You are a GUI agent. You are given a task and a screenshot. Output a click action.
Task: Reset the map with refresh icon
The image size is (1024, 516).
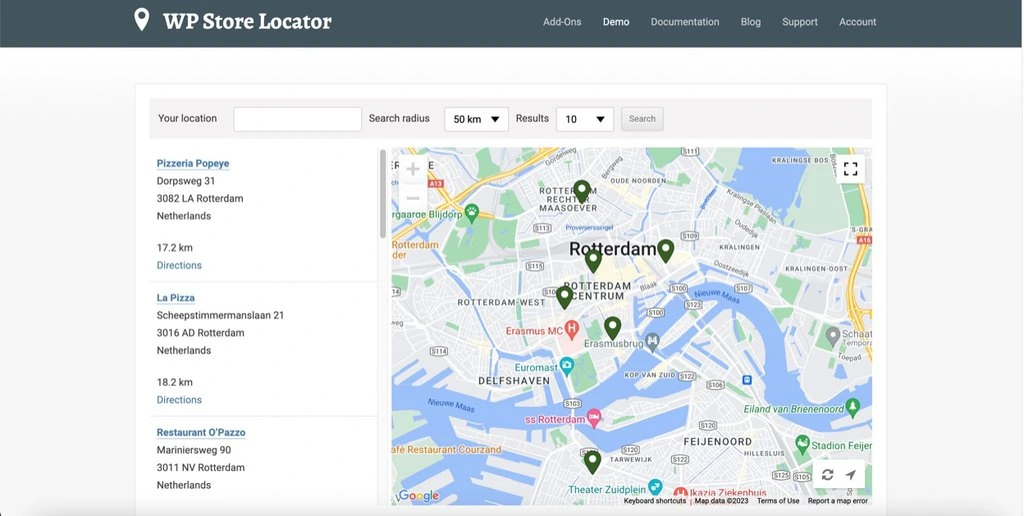tap(827, 475)
